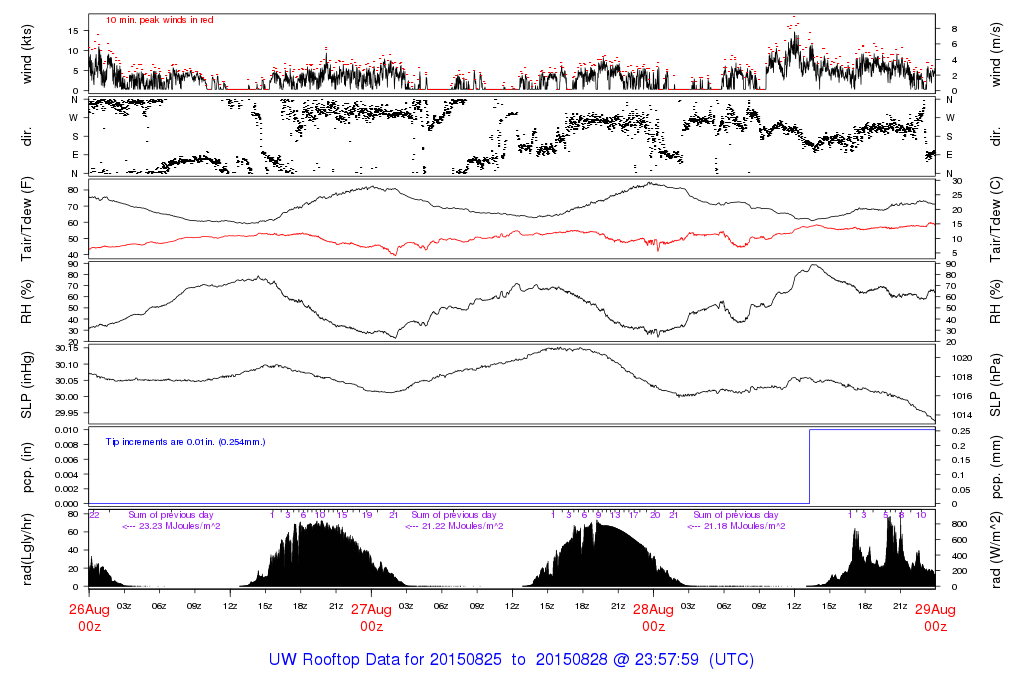Select the '29Aug' date label
Screen dimensions: 1024x700
coord(935,609)
